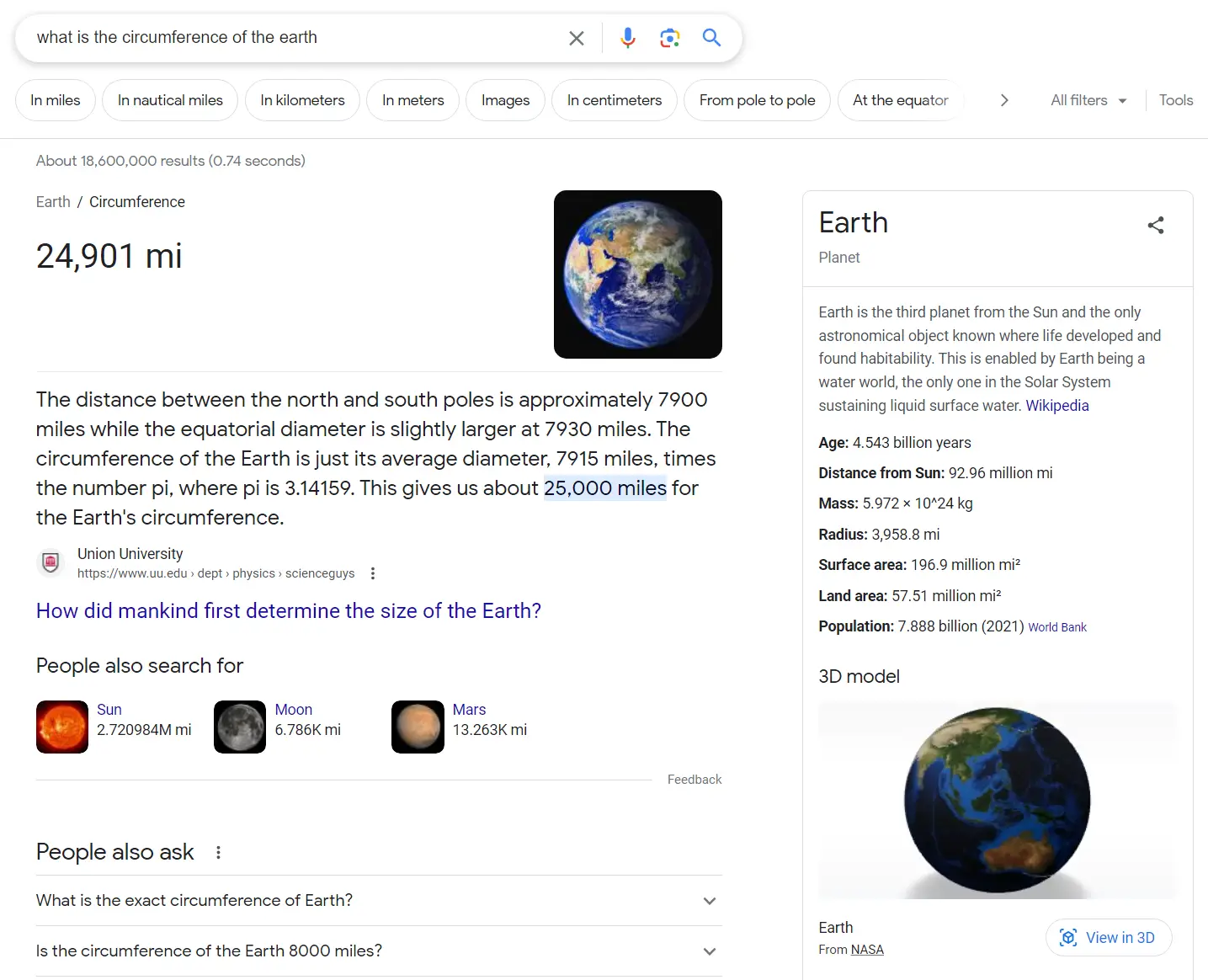The image size is (1208, 980).
Task: Click the search box containing the query text
Action: pyautogui.click(x=295, y=38)
